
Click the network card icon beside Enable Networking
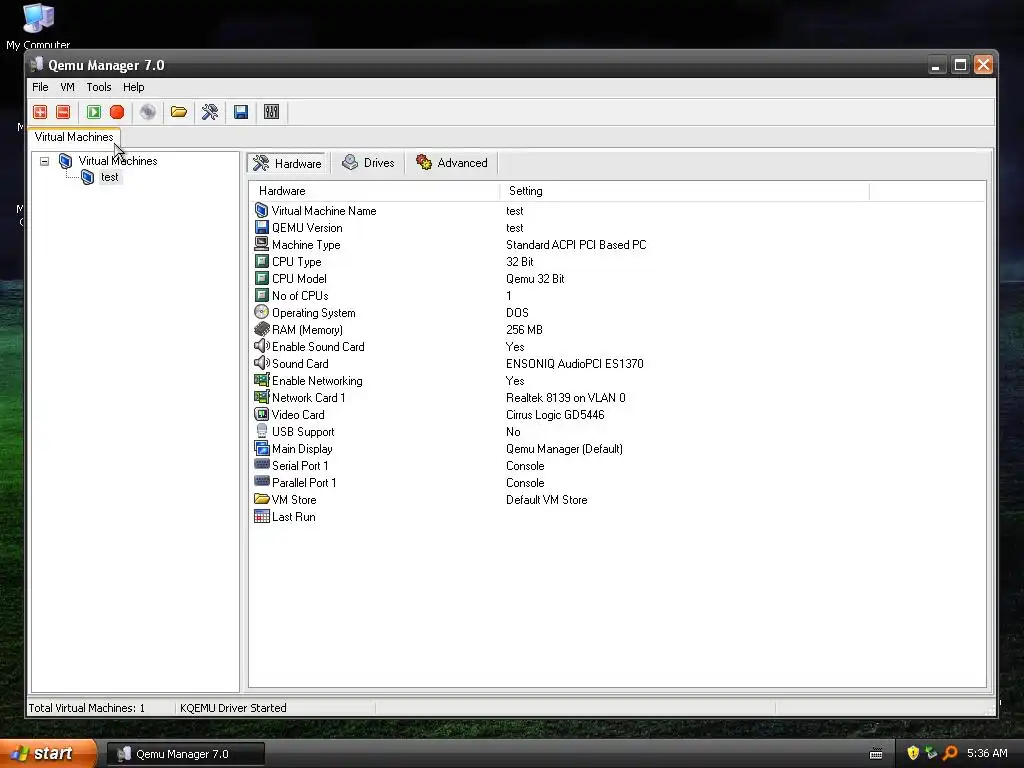click(262, 380)
